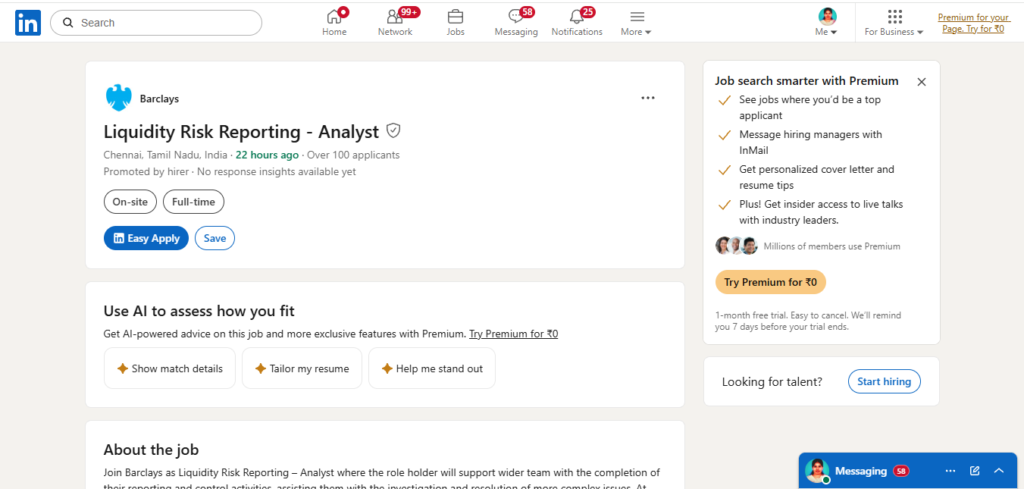Click the 'Over 100 applicants' text

tap(353, 155)
